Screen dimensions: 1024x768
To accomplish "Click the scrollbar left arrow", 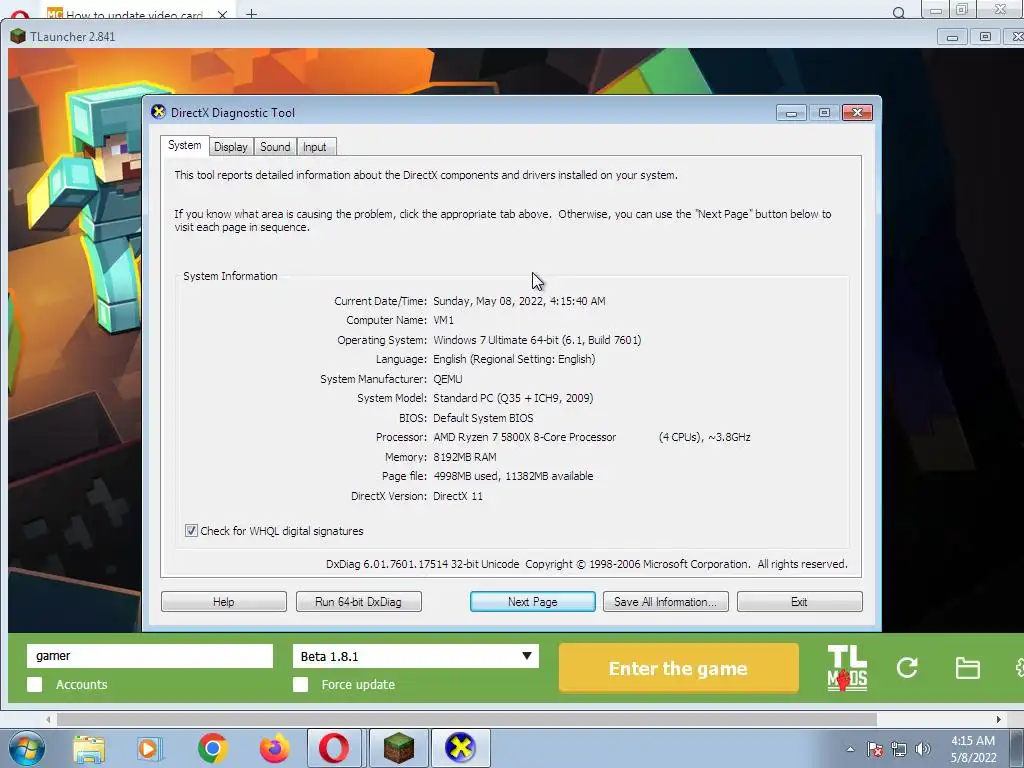I will [48, 719].
